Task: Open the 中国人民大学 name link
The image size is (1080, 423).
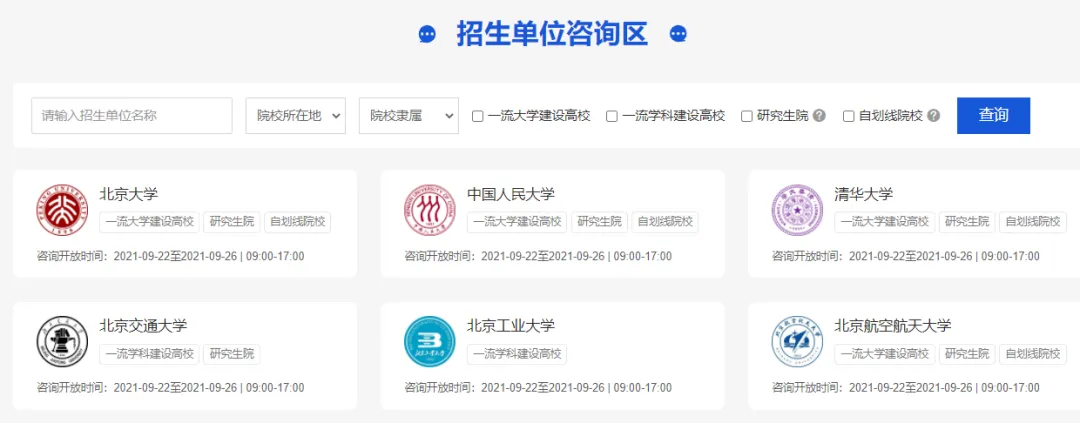Action: [x=511, y=194]
